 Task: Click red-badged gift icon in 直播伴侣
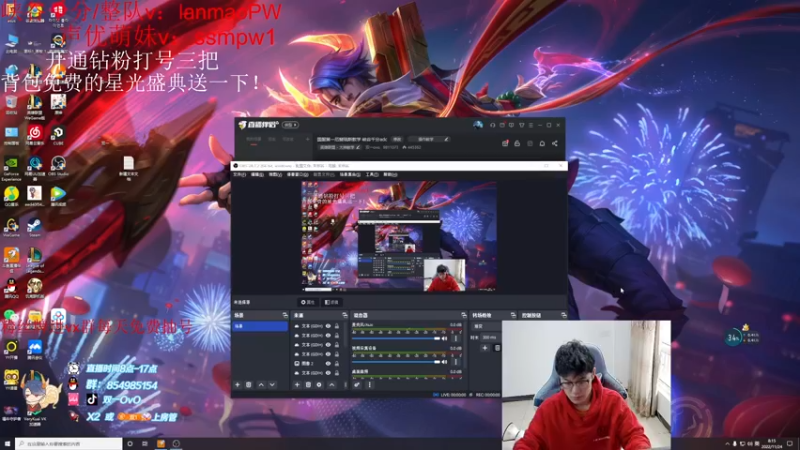(x=505, y=143)
